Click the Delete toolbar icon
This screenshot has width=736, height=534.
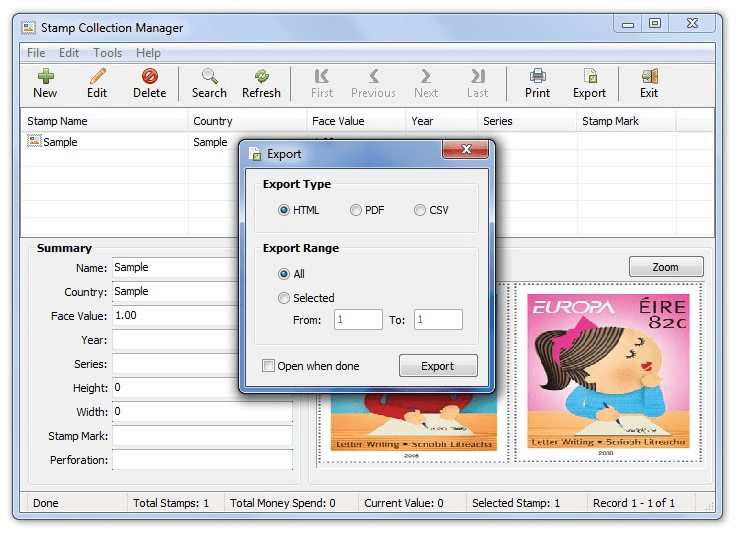tap(150, 76)
